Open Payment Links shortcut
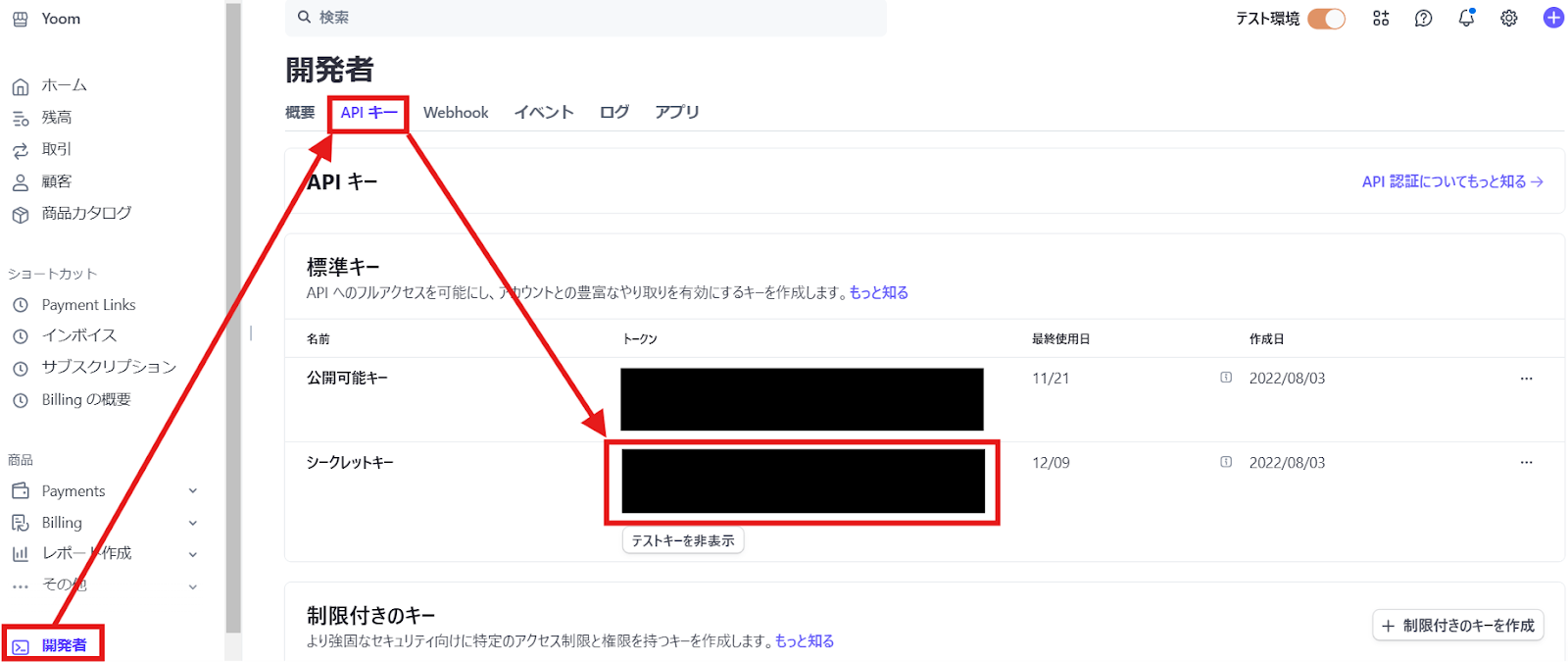The height and width of the screenshot is (662, 1568). click(88, 305)
